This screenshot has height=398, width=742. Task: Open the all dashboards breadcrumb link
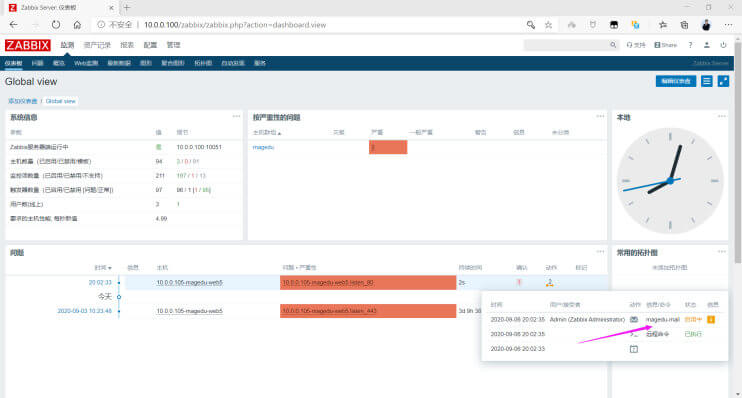click(x=22, y=101)
